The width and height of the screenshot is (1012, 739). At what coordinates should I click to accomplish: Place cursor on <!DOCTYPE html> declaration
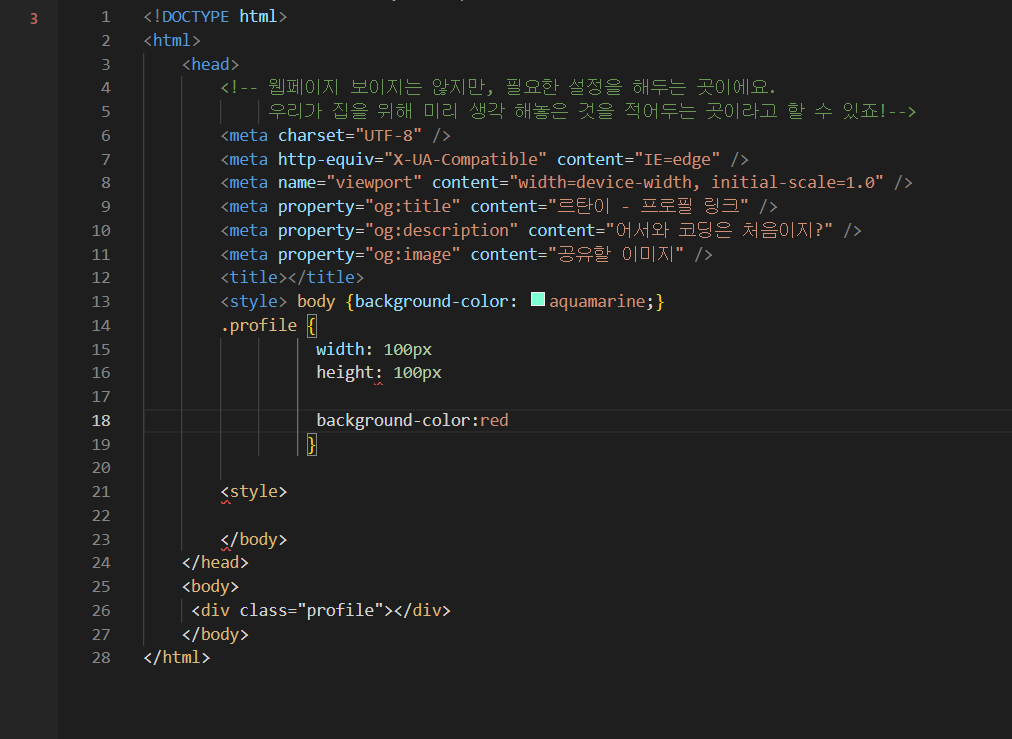click(x=215, y=16)
